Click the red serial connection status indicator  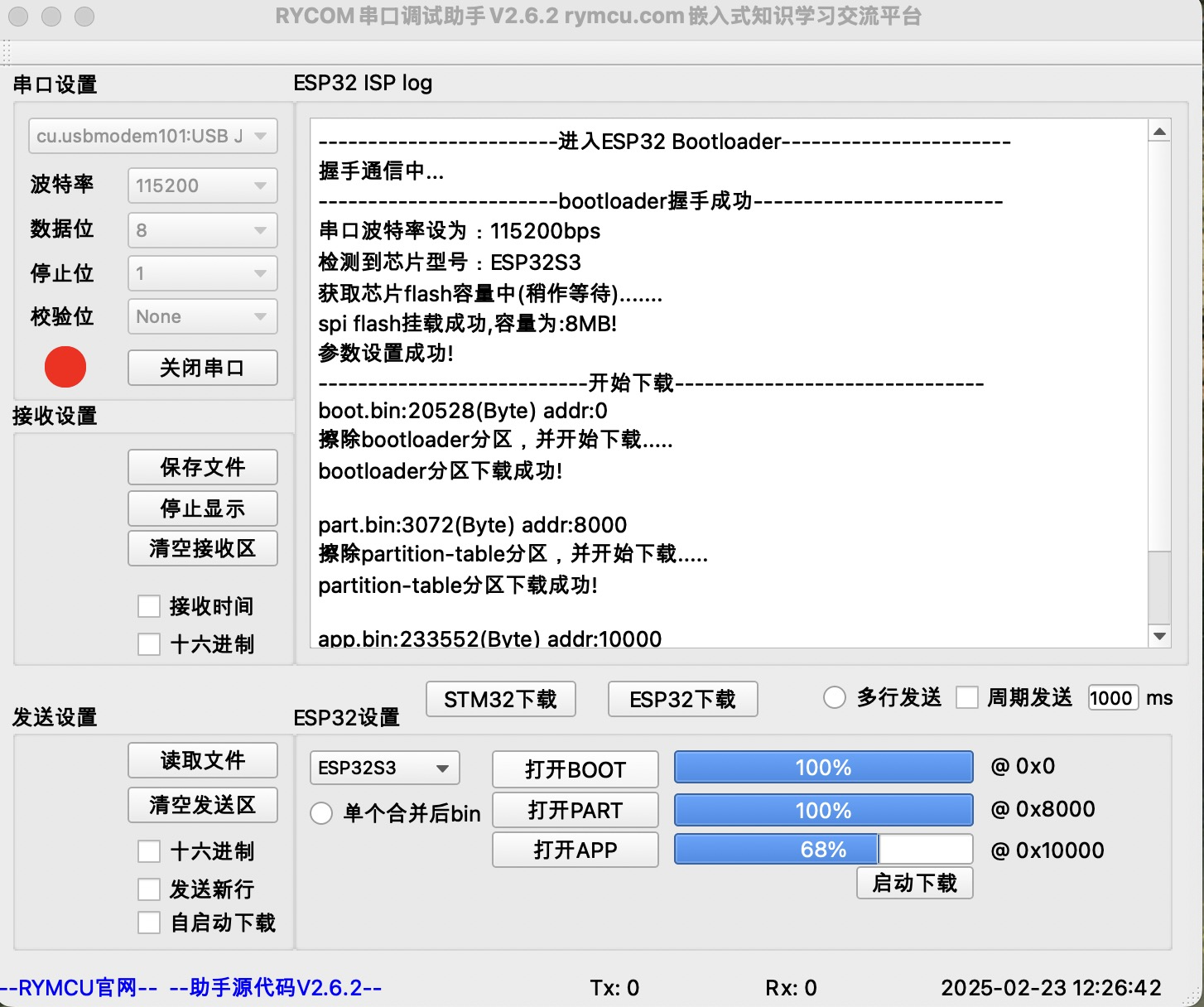[65, 367]
